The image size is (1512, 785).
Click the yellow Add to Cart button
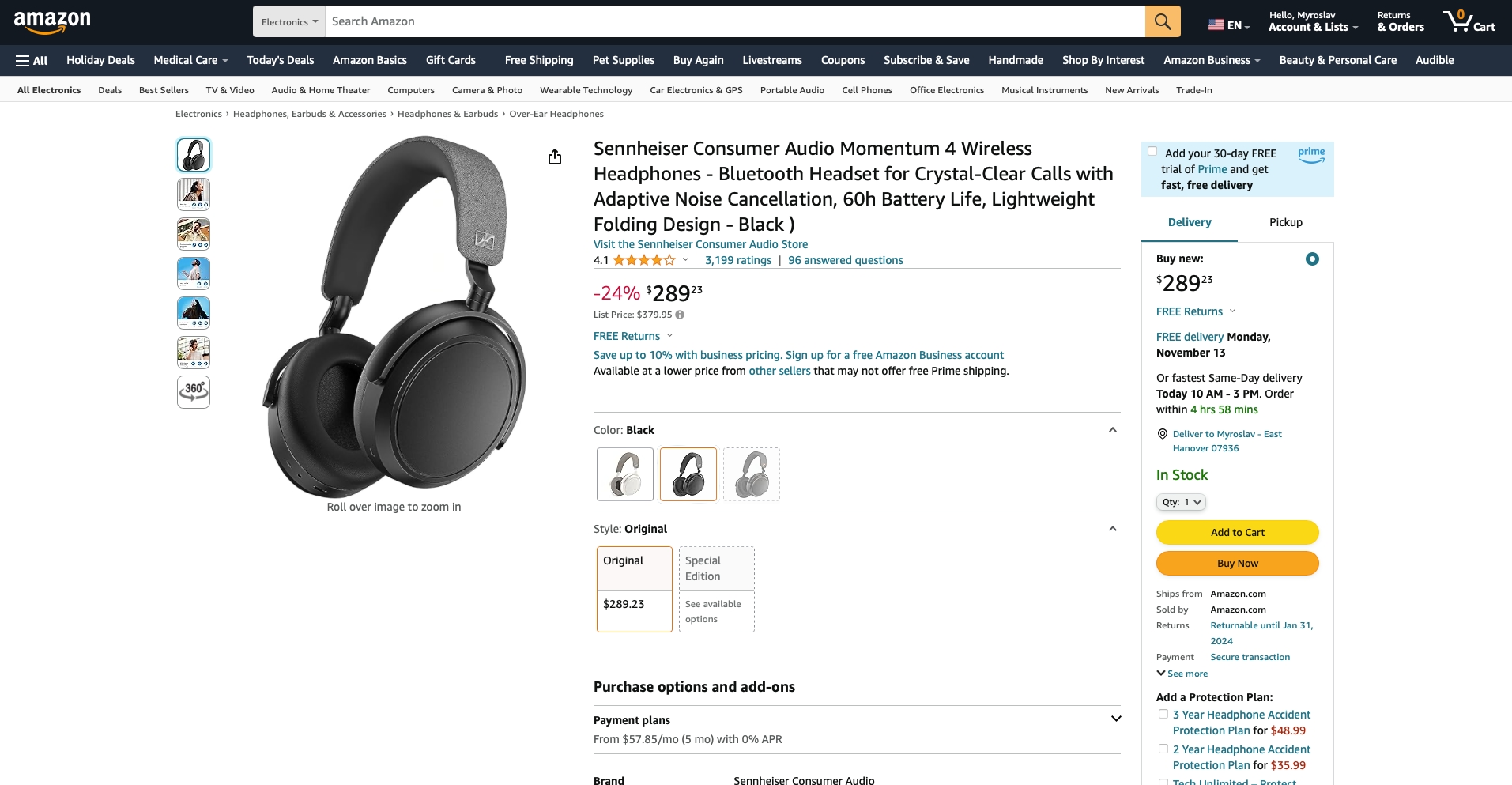pos(1238,532)
